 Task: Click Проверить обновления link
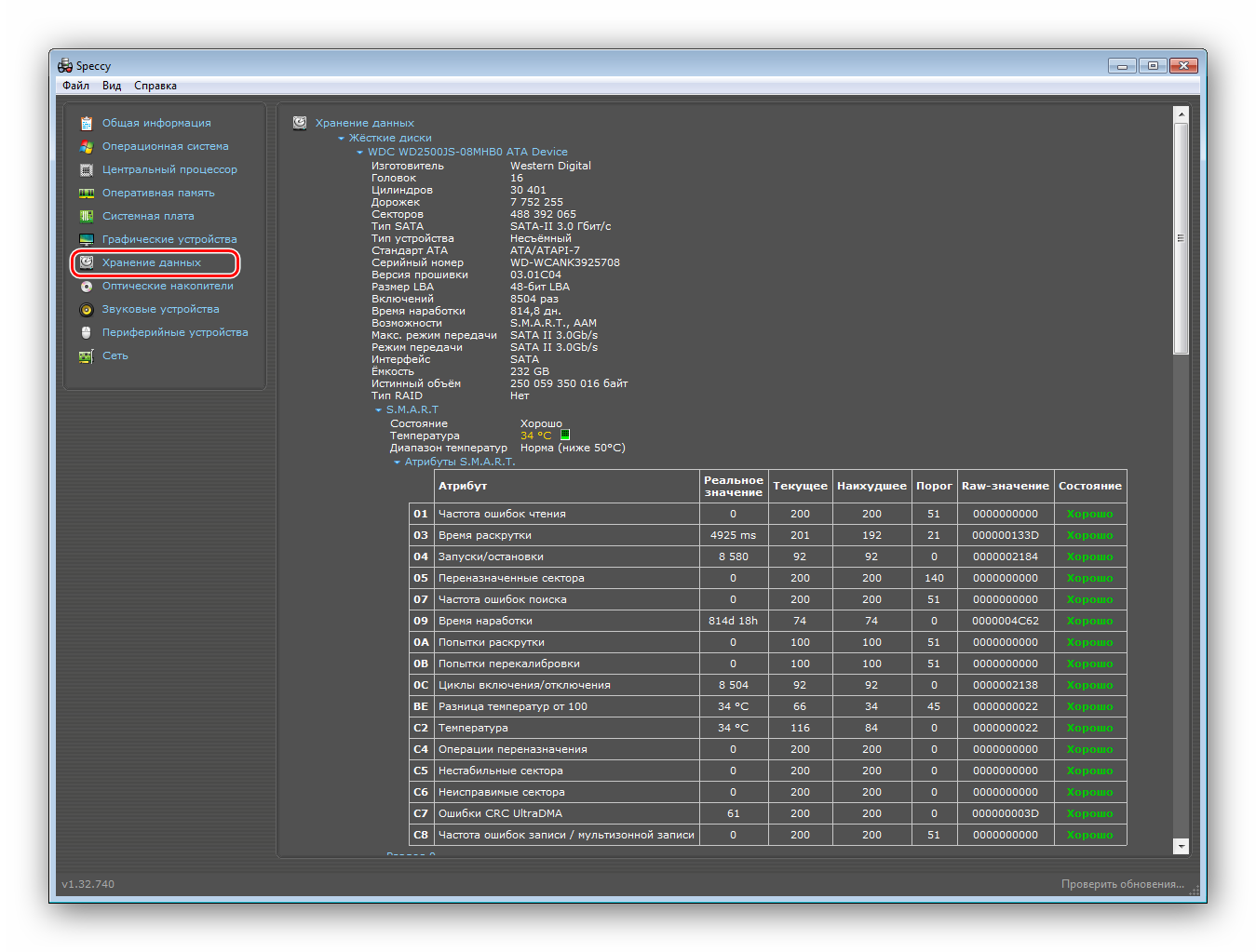[1122, 884]
